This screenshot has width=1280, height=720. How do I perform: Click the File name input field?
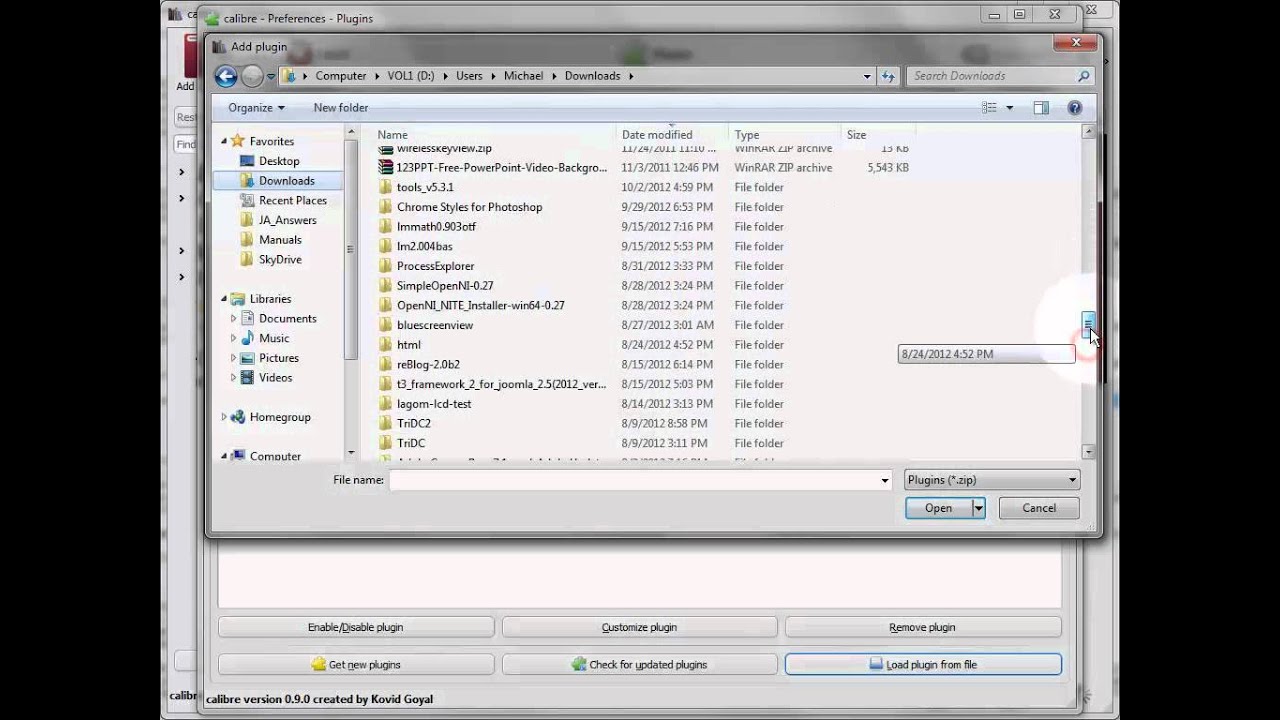(633, 480)
